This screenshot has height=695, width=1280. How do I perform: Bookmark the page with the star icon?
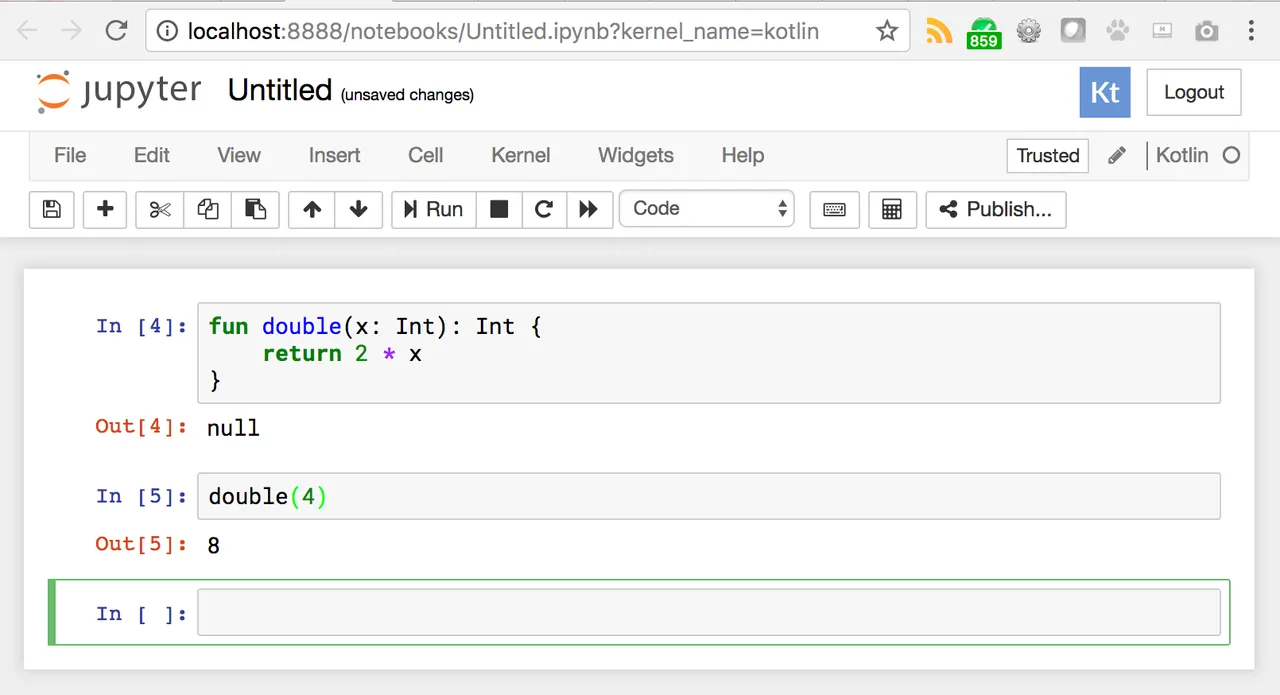pyautogui.click(x=887, y=31)
